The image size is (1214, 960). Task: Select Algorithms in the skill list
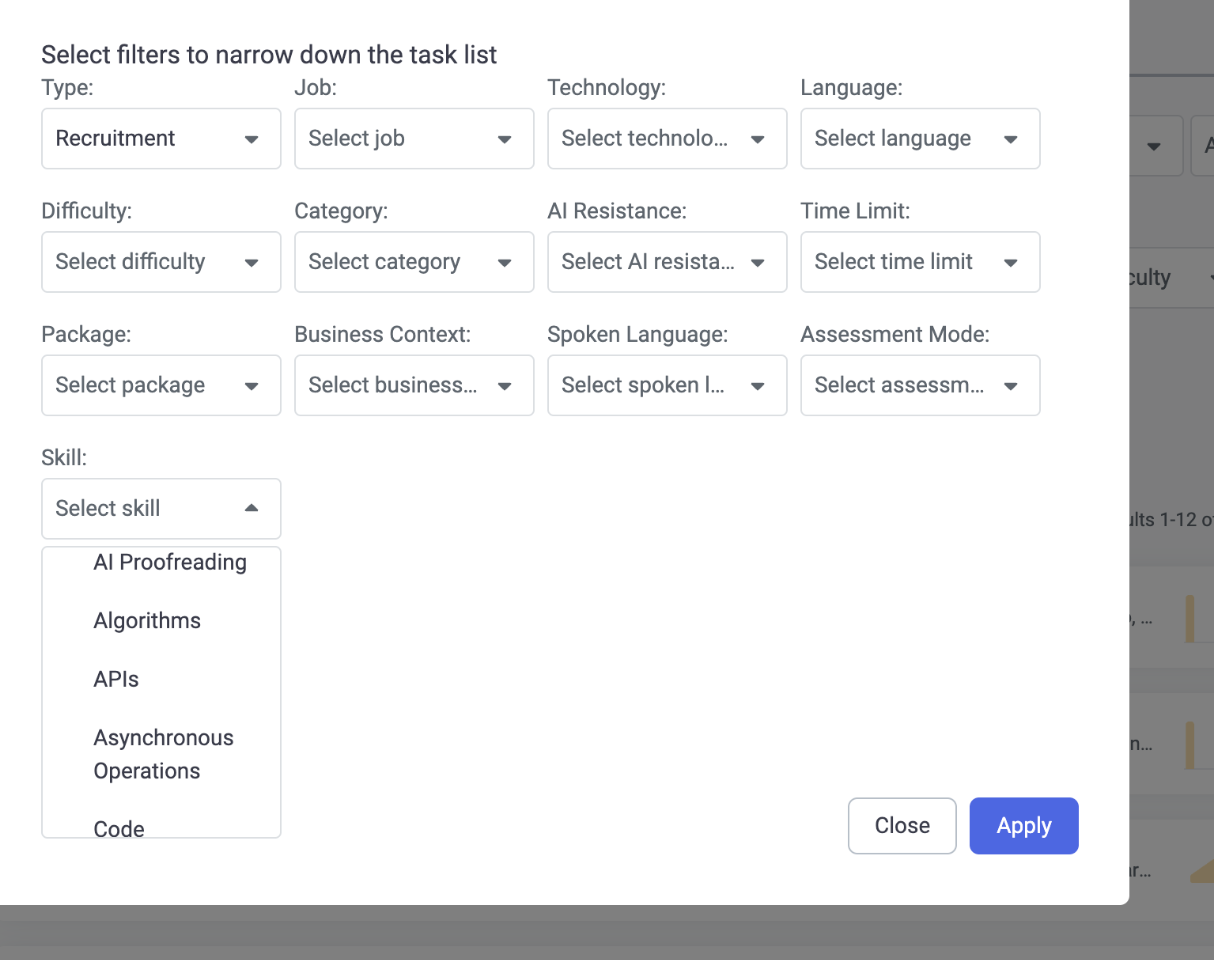[147, 621]
